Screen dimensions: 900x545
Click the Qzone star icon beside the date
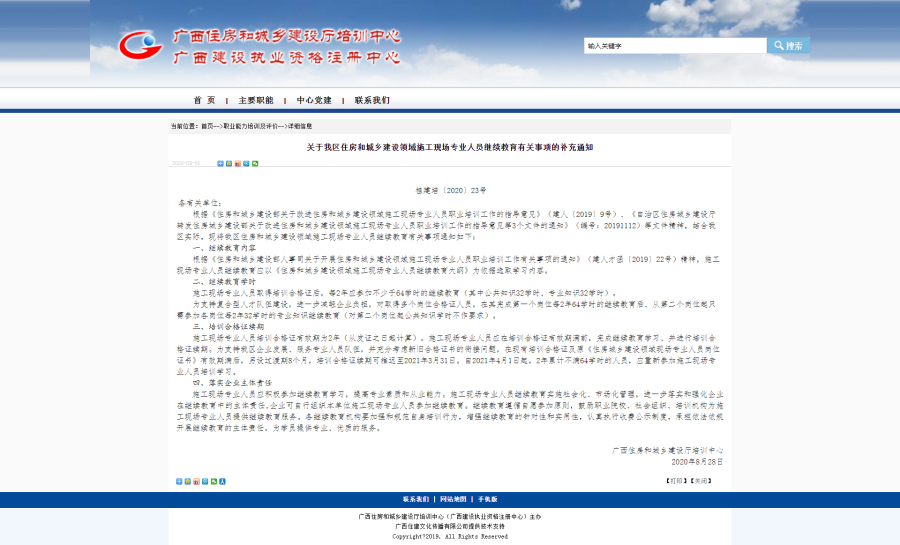228,164
